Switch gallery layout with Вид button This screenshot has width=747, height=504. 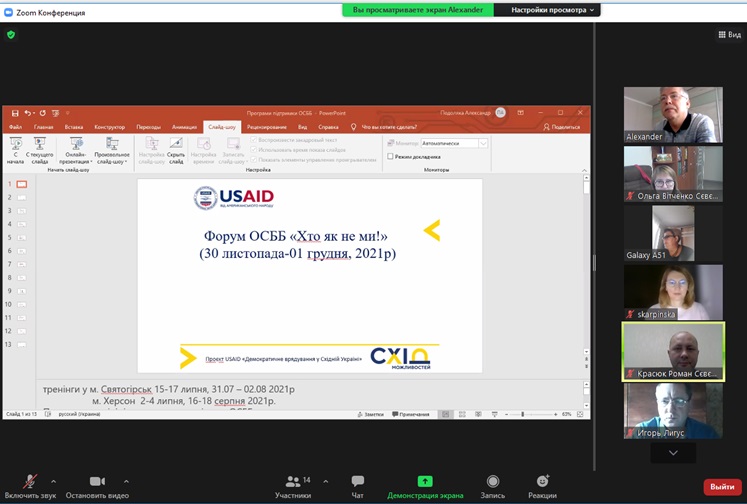point(729,34)
